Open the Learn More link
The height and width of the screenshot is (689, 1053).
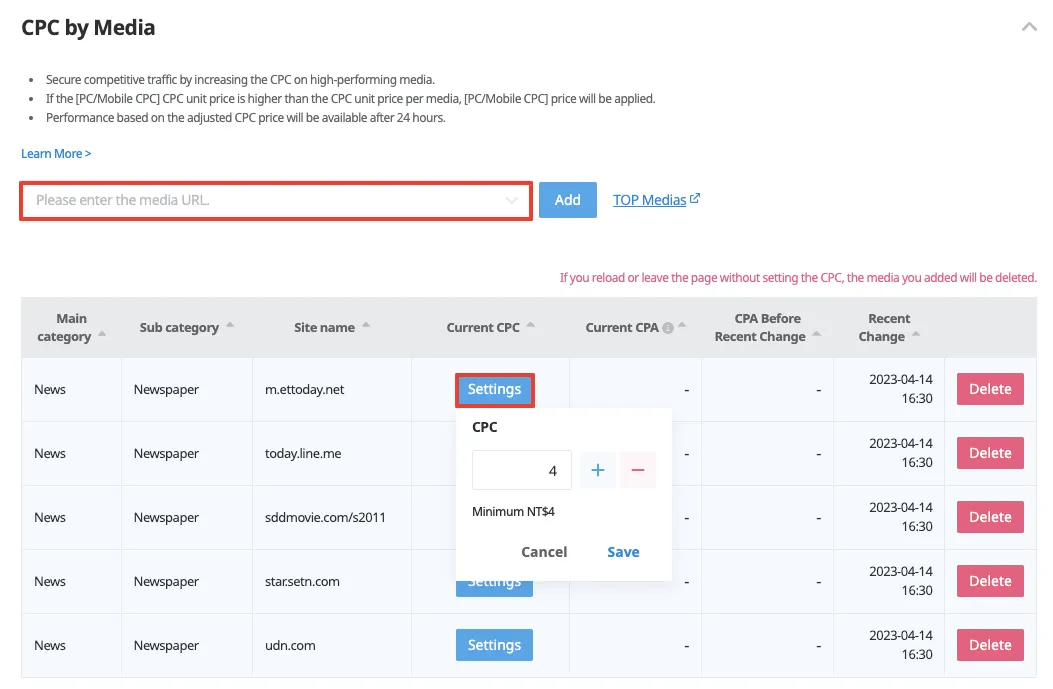pos(56,154)
